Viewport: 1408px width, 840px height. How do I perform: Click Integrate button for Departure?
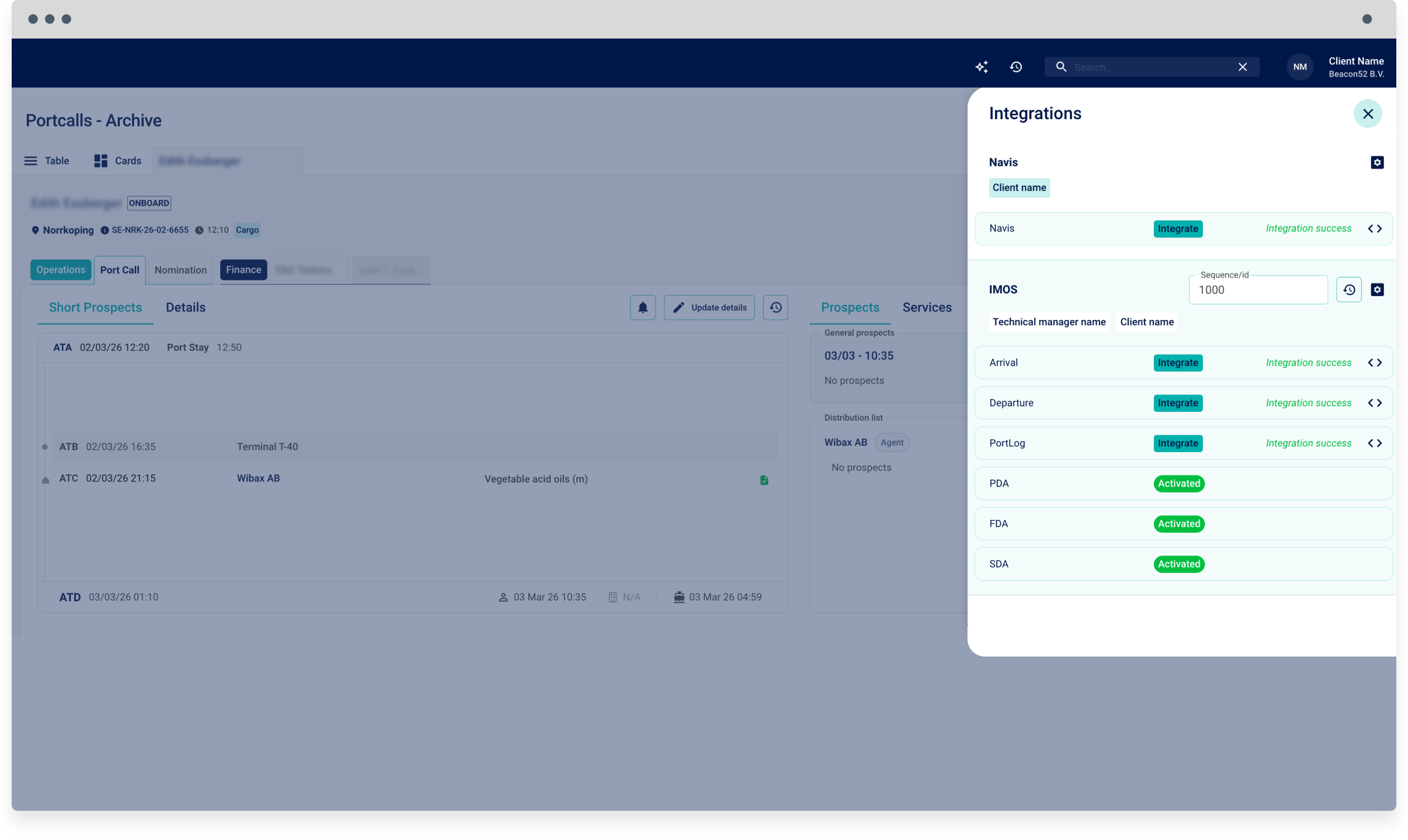(x=1178, y=403)
